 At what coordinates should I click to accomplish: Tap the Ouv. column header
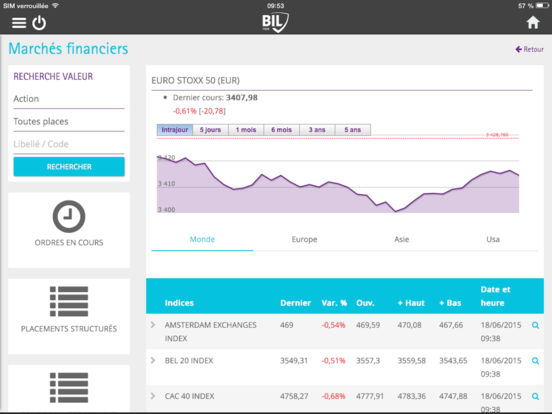click(365, 303)
